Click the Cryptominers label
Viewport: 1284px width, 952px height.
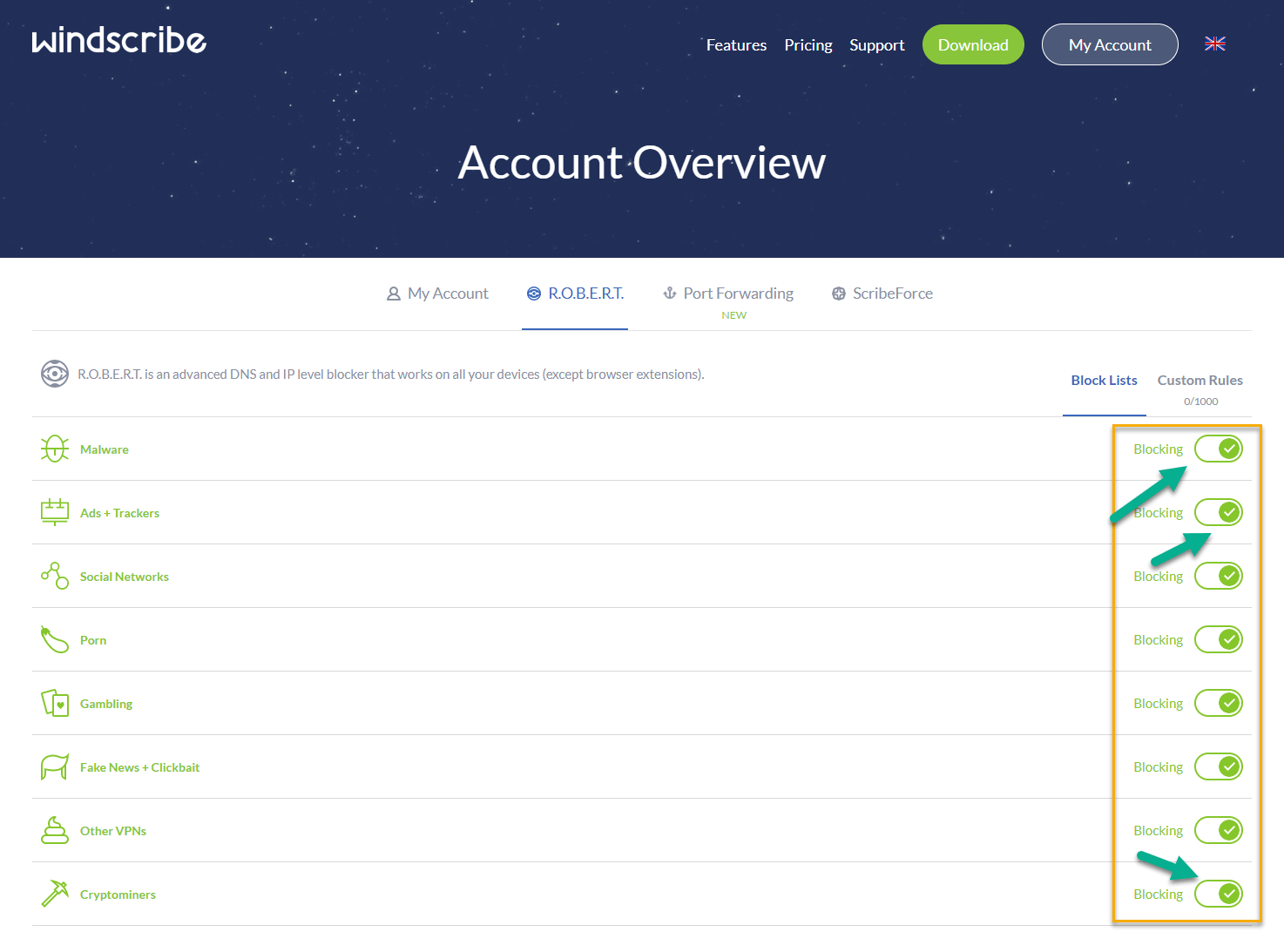(x=118, y=895)
